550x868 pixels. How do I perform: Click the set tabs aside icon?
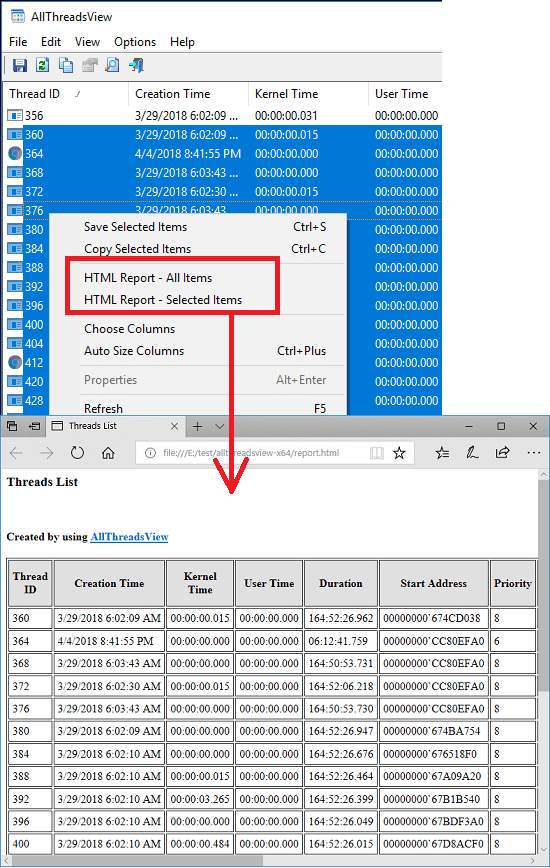34,426
